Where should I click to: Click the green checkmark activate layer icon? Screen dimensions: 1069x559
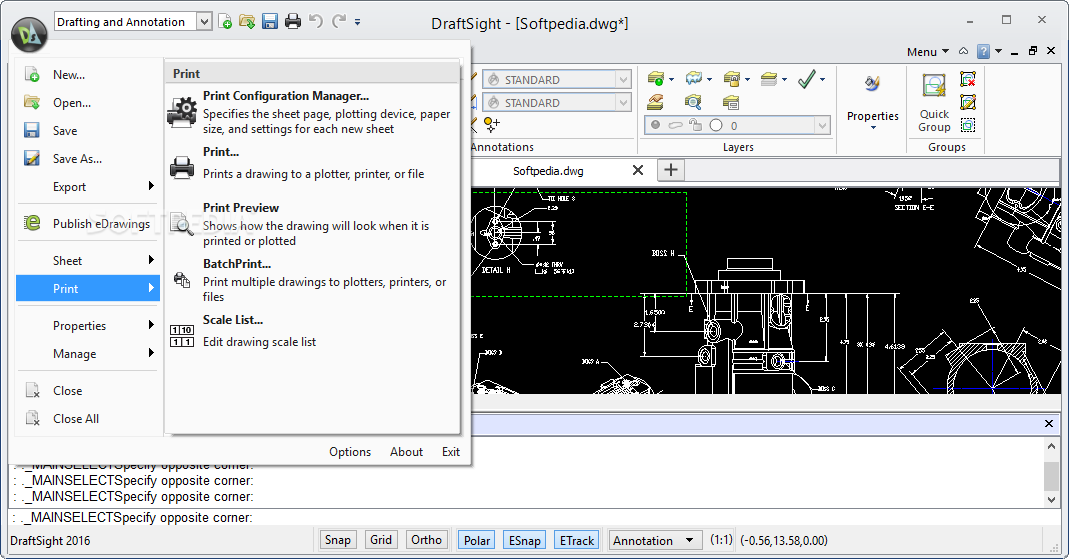coord(807,79)
